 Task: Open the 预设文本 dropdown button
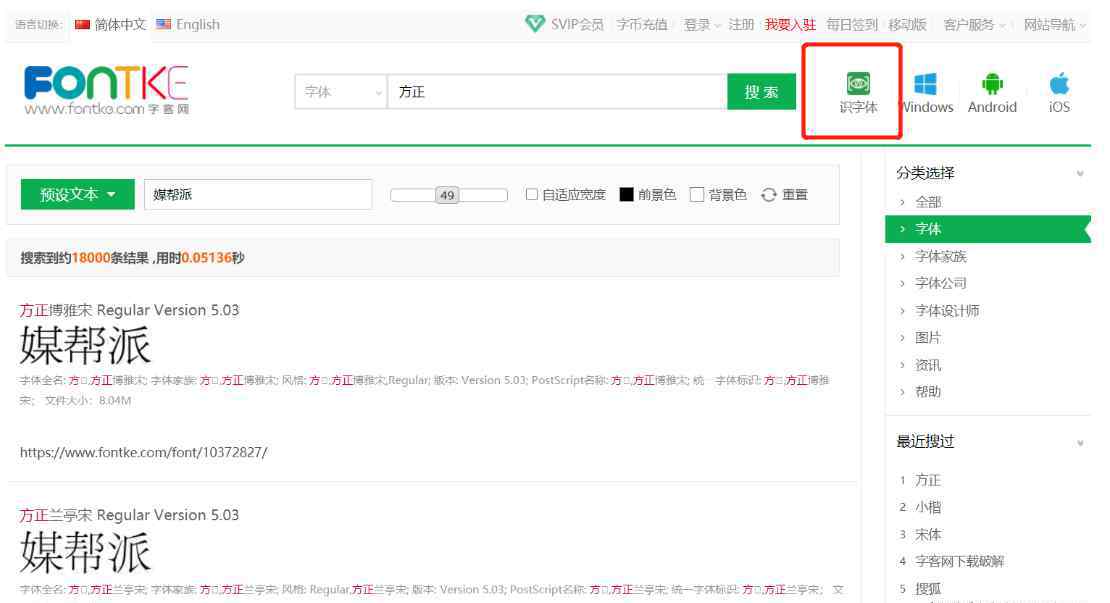point(77,195)
